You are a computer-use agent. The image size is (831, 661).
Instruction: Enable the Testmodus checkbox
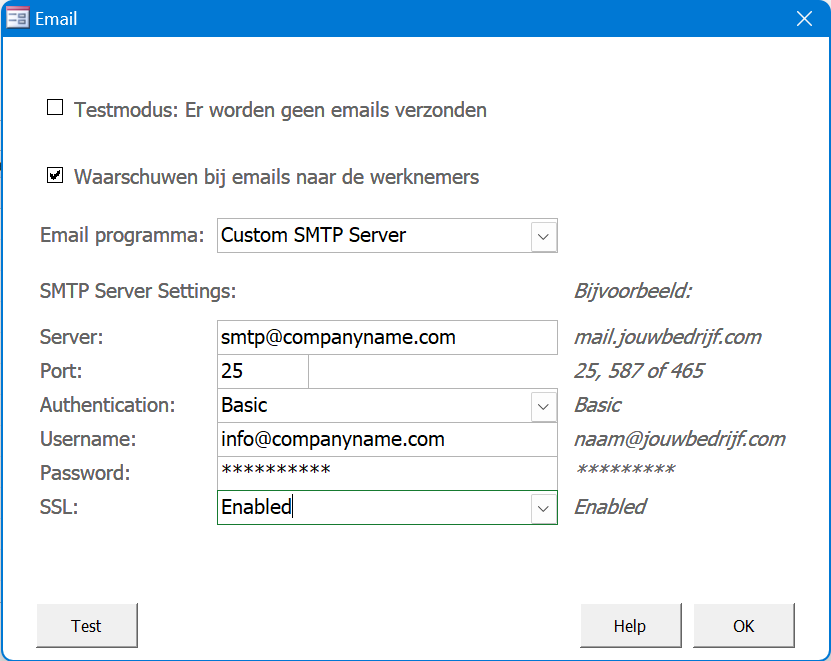coord(55,108)
